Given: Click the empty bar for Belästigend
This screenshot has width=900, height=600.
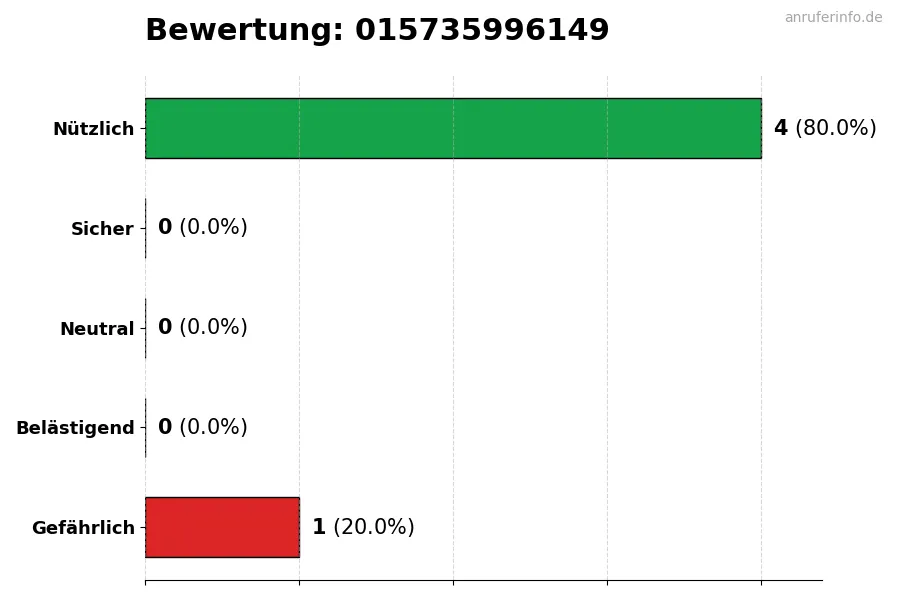Looking at the screenshot, I should [146, 428].
